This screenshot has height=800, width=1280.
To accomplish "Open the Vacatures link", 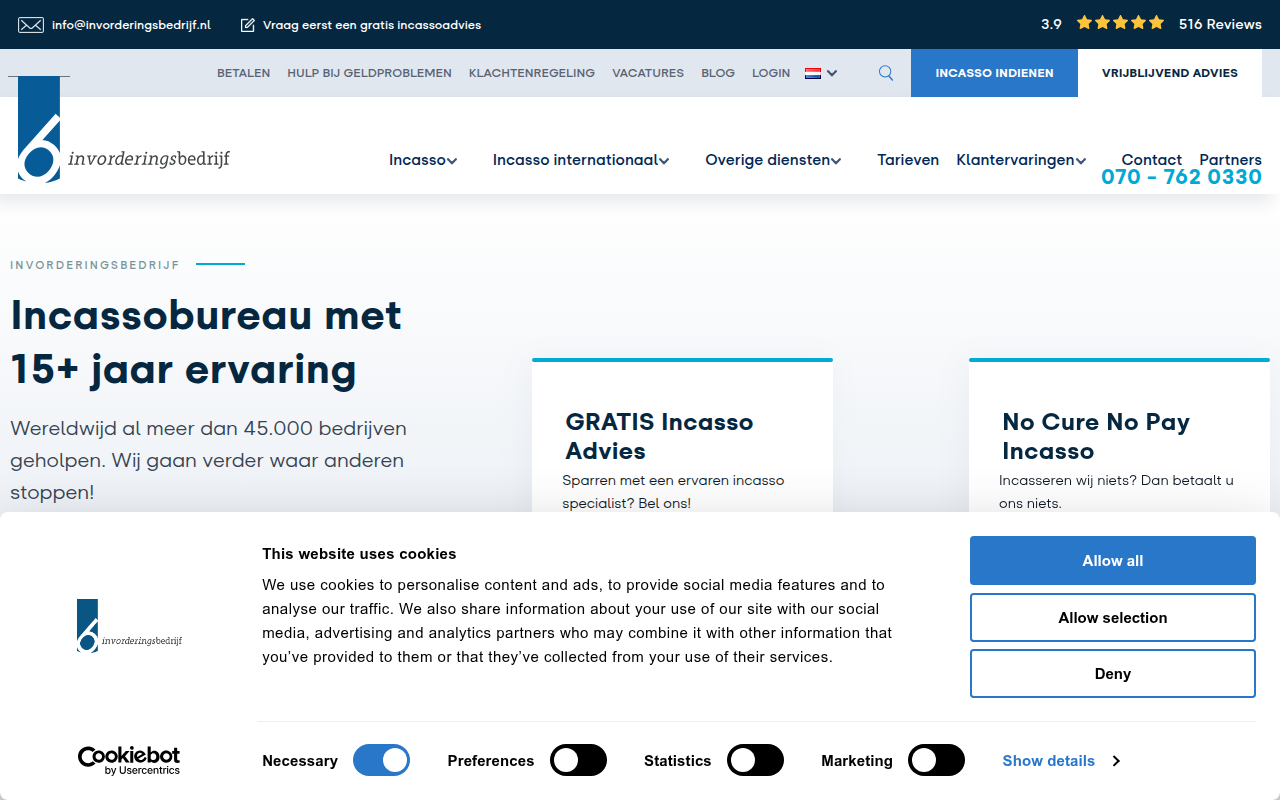I will (x=648, y=73).
